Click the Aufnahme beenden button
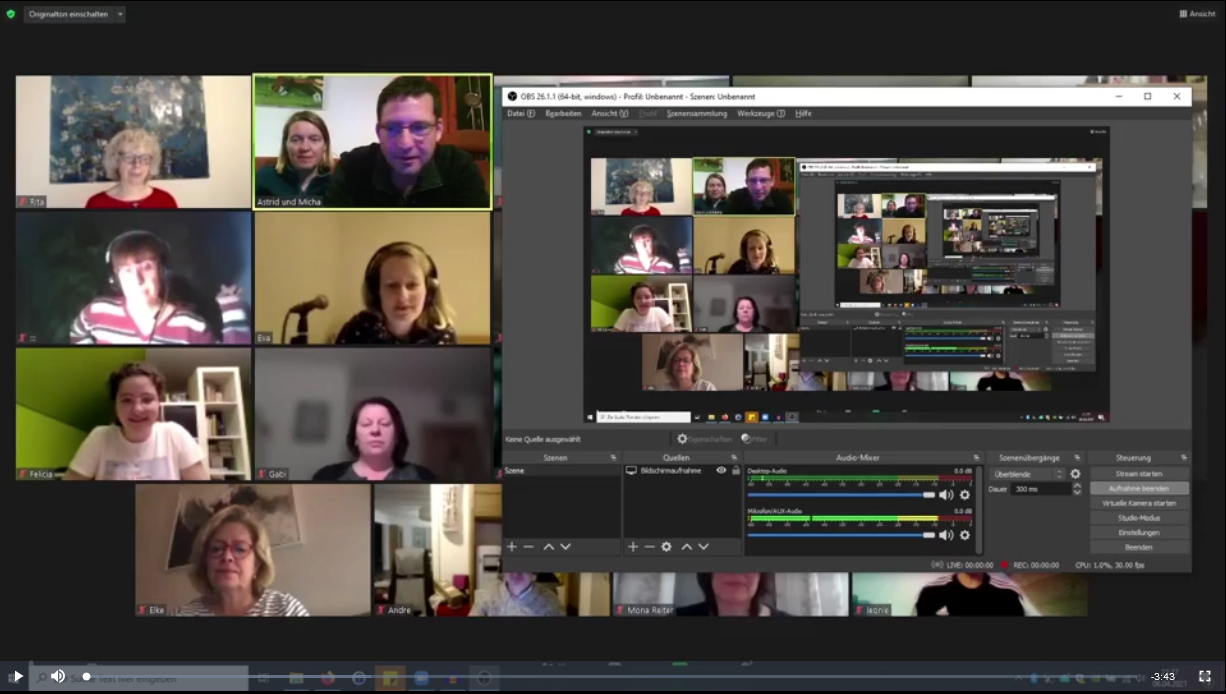 (x=1139, y=488)
